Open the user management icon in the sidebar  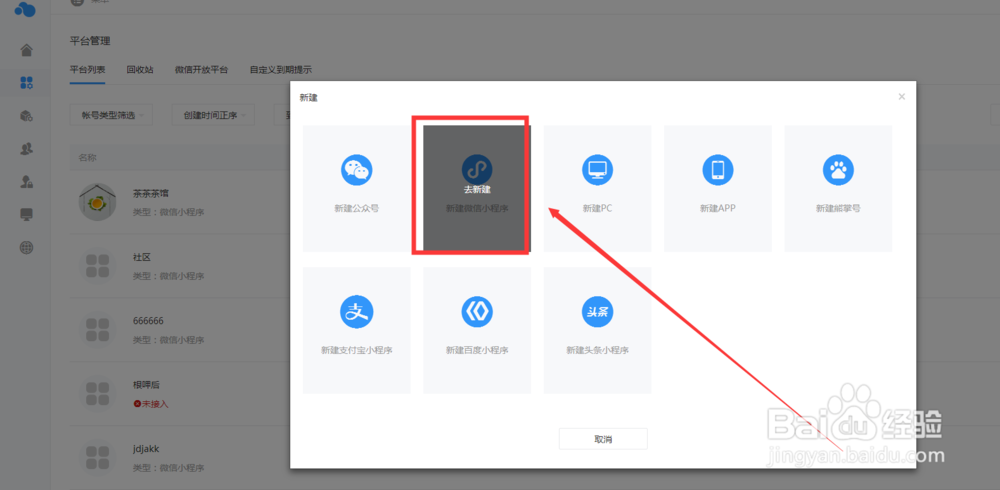pos(26,148)
